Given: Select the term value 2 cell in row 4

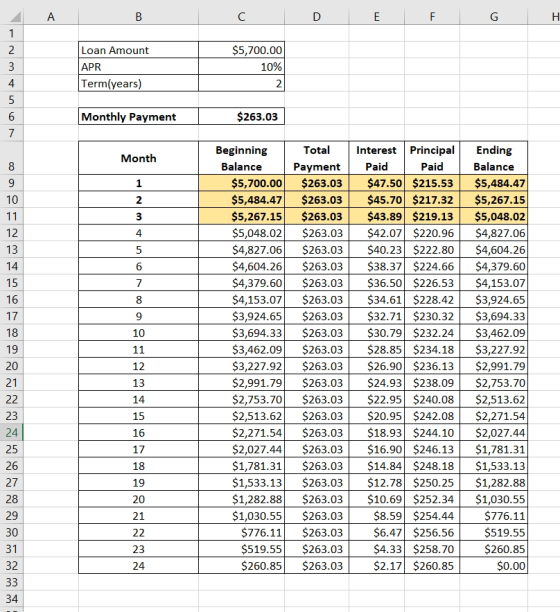Looking at the screenshot, I should coord(241,84).
